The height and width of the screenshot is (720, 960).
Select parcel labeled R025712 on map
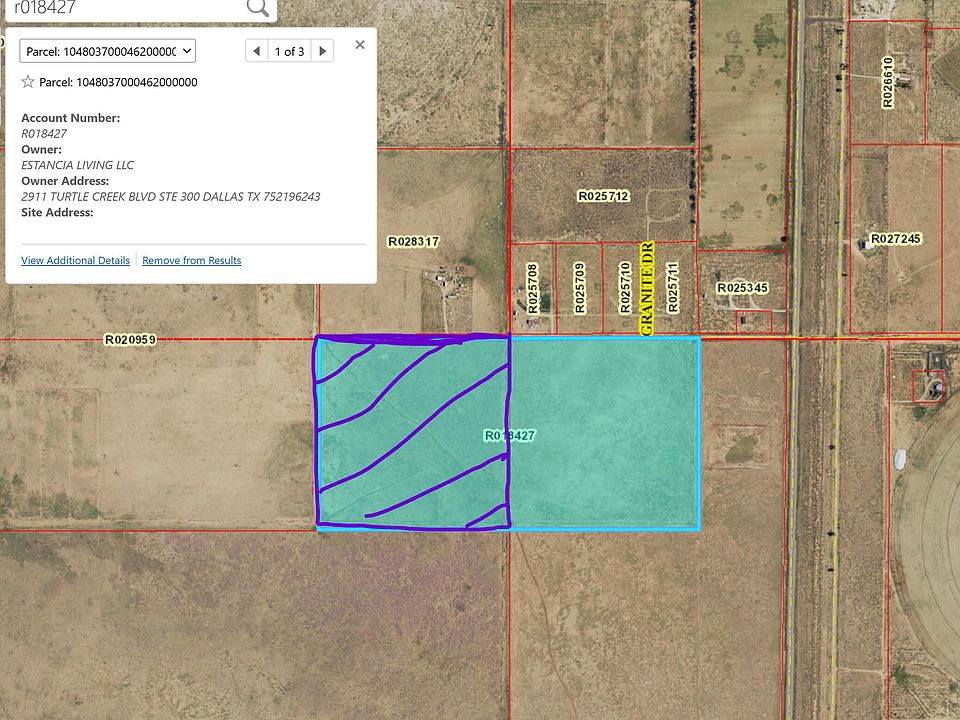pyautogui.click(x=603, y=196)
